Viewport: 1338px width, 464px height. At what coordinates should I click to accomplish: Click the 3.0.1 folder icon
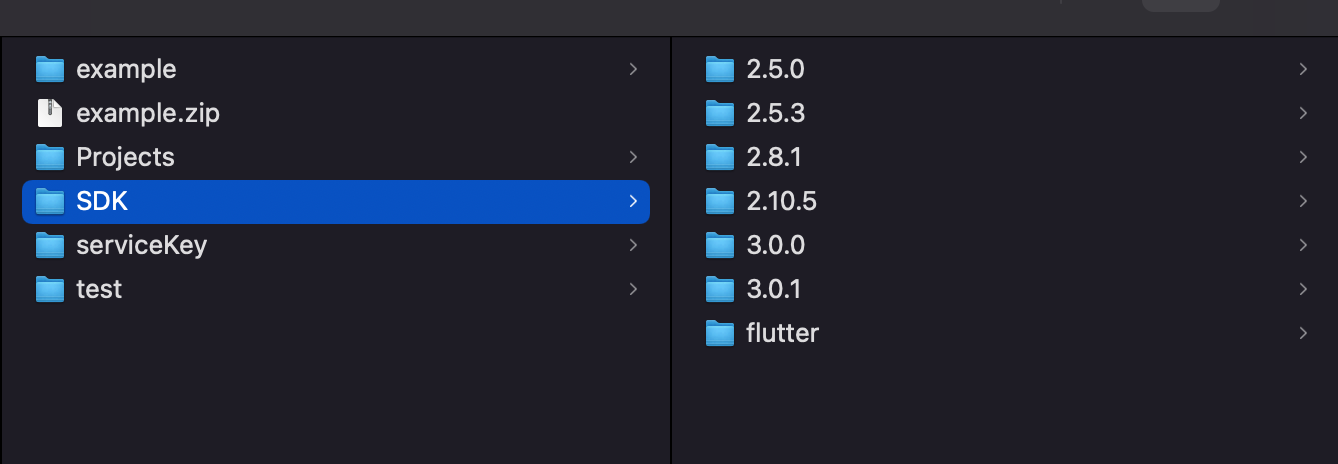[719, 289]
